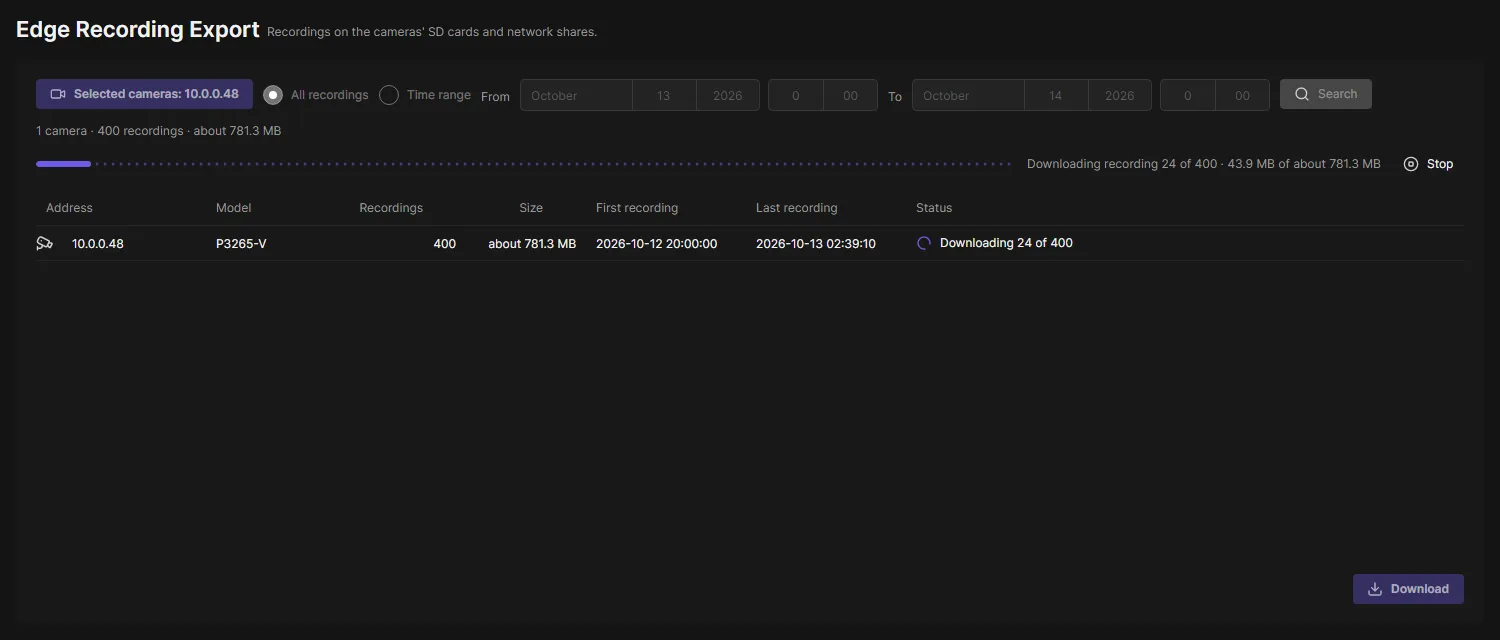This screenshot has height=640, width=1500.
Task: Click the Search button
Action: 1326,94
